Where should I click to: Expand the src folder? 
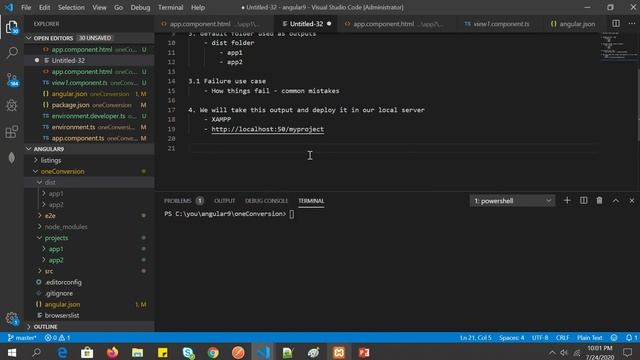click(89, 271)
